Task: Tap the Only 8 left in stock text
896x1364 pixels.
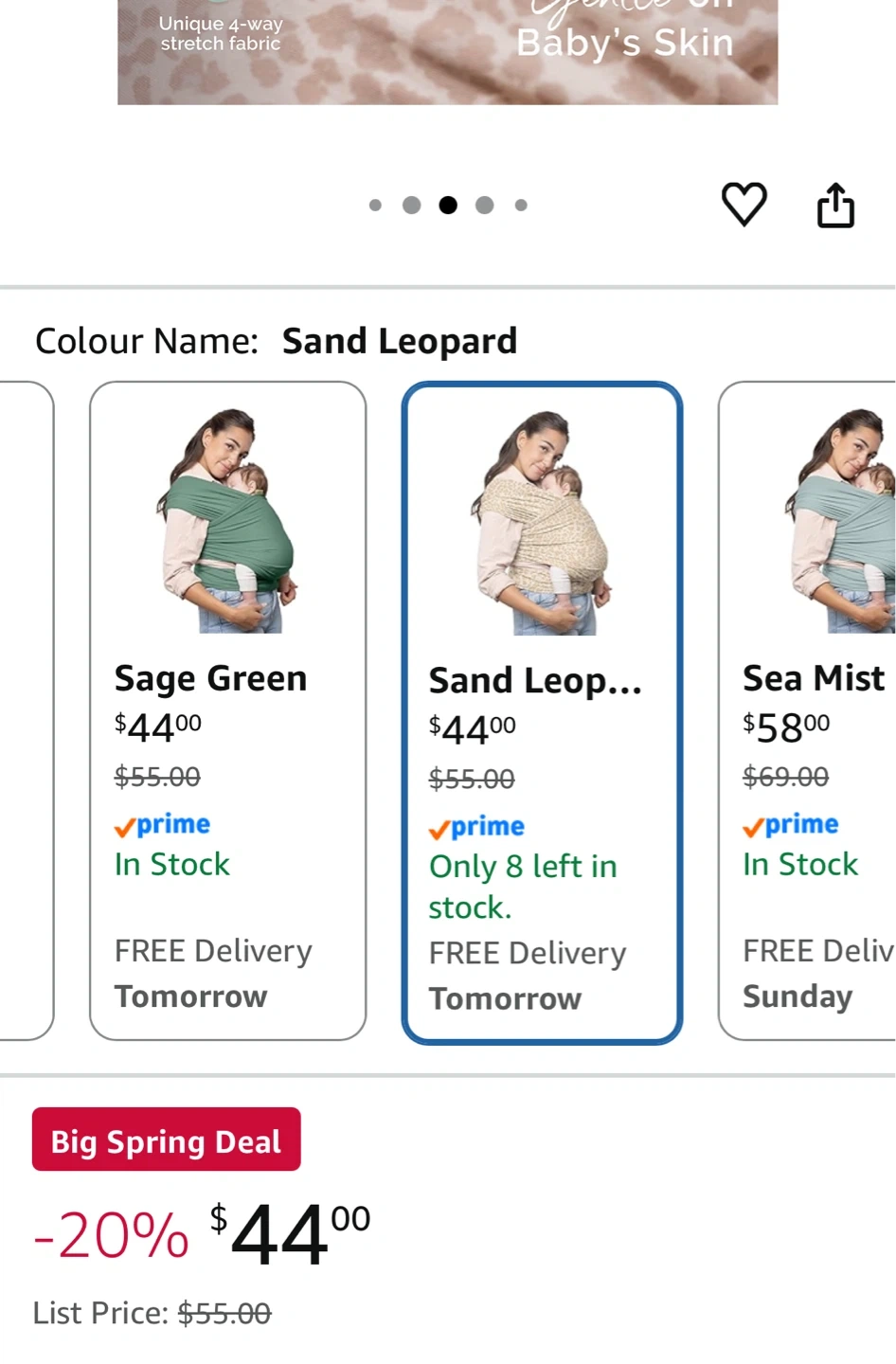Action: click(522, 887)
